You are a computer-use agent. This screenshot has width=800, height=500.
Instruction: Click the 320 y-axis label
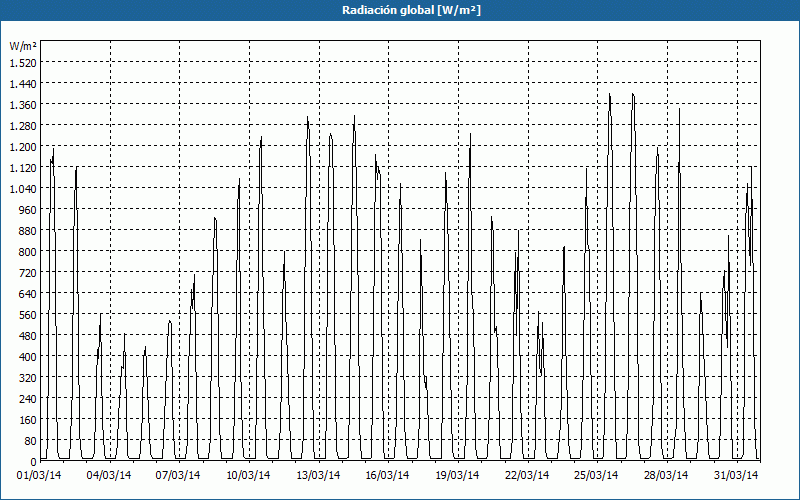[x=28, y=378]
